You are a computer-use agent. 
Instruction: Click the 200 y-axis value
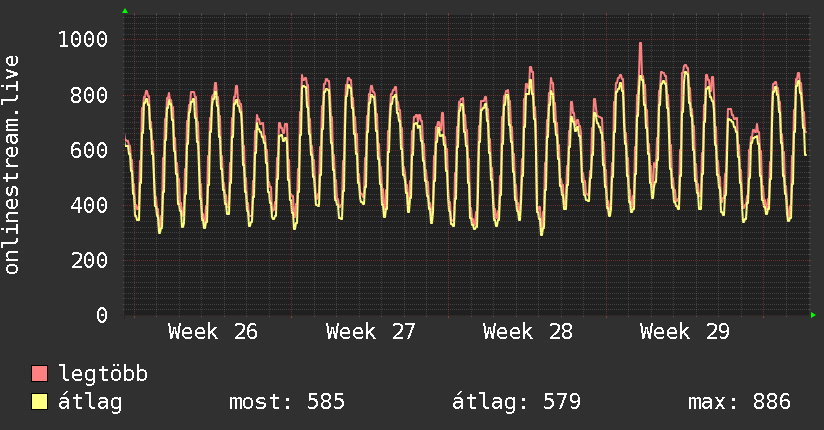point(89,260)
